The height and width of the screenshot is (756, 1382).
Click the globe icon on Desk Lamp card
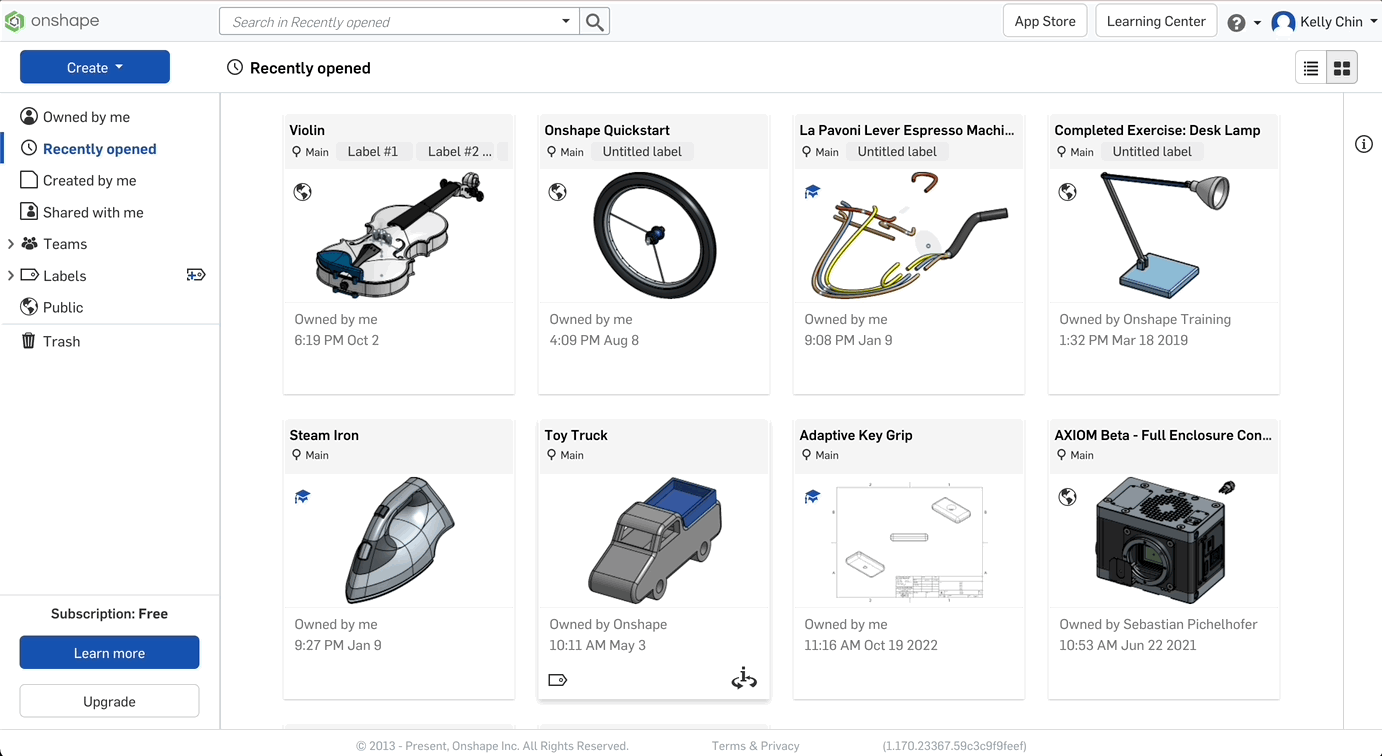[1068, 192]
